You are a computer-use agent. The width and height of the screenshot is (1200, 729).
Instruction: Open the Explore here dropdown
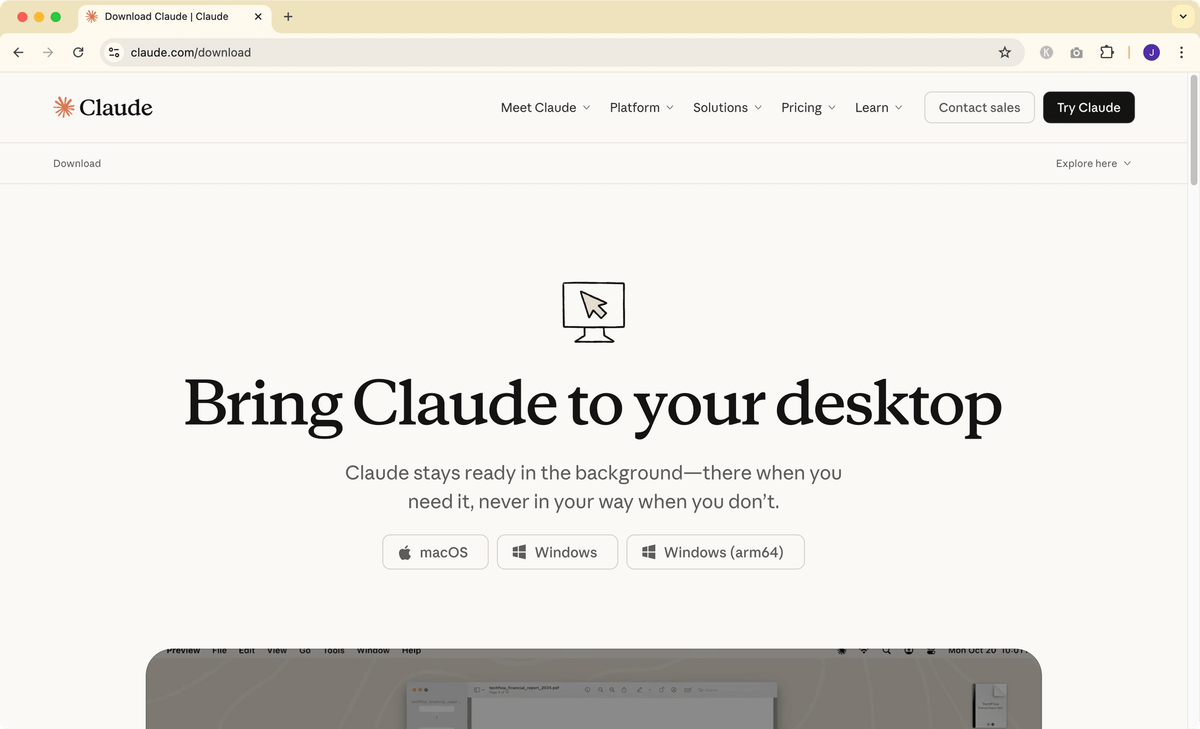point(1093,163)
